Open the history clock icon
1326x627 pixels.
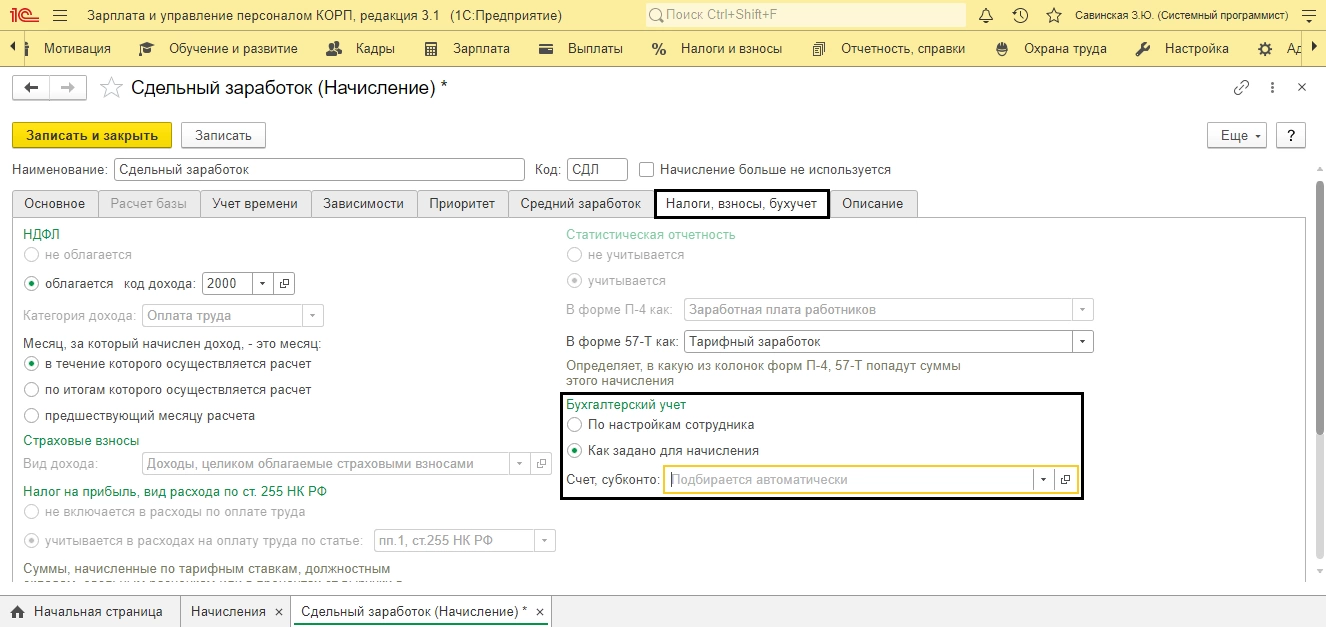tap(1020, 16)
